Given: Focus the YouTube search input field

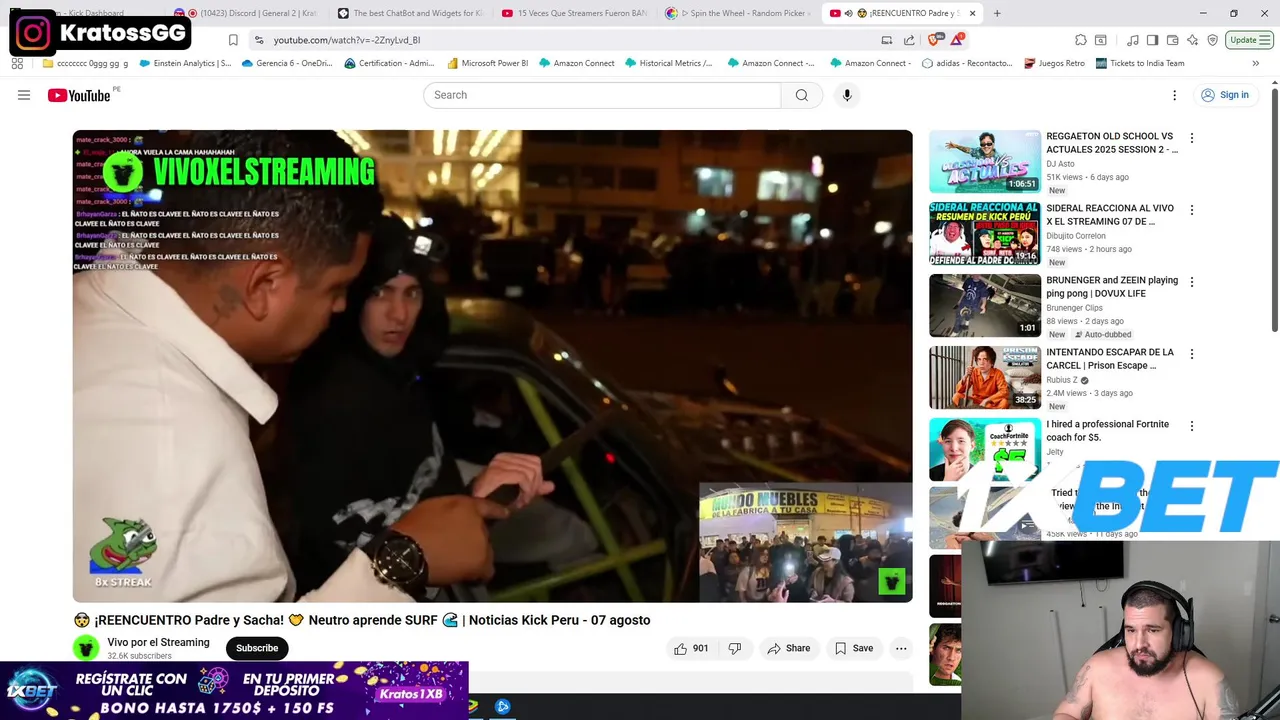Looking at the screenshot, I should (x=602, y=95).
